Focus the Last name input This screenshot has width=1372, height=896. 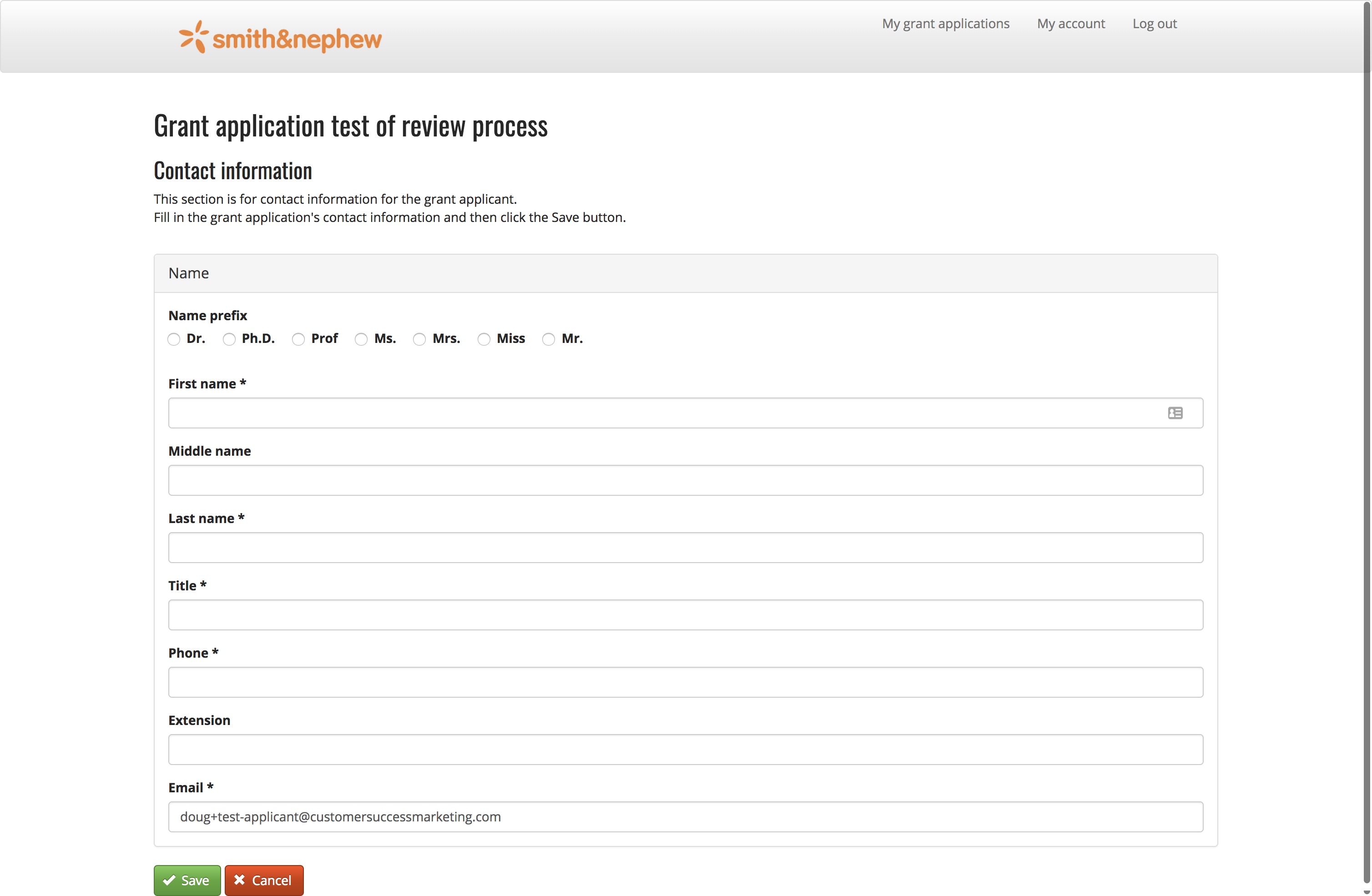(686, 548)
